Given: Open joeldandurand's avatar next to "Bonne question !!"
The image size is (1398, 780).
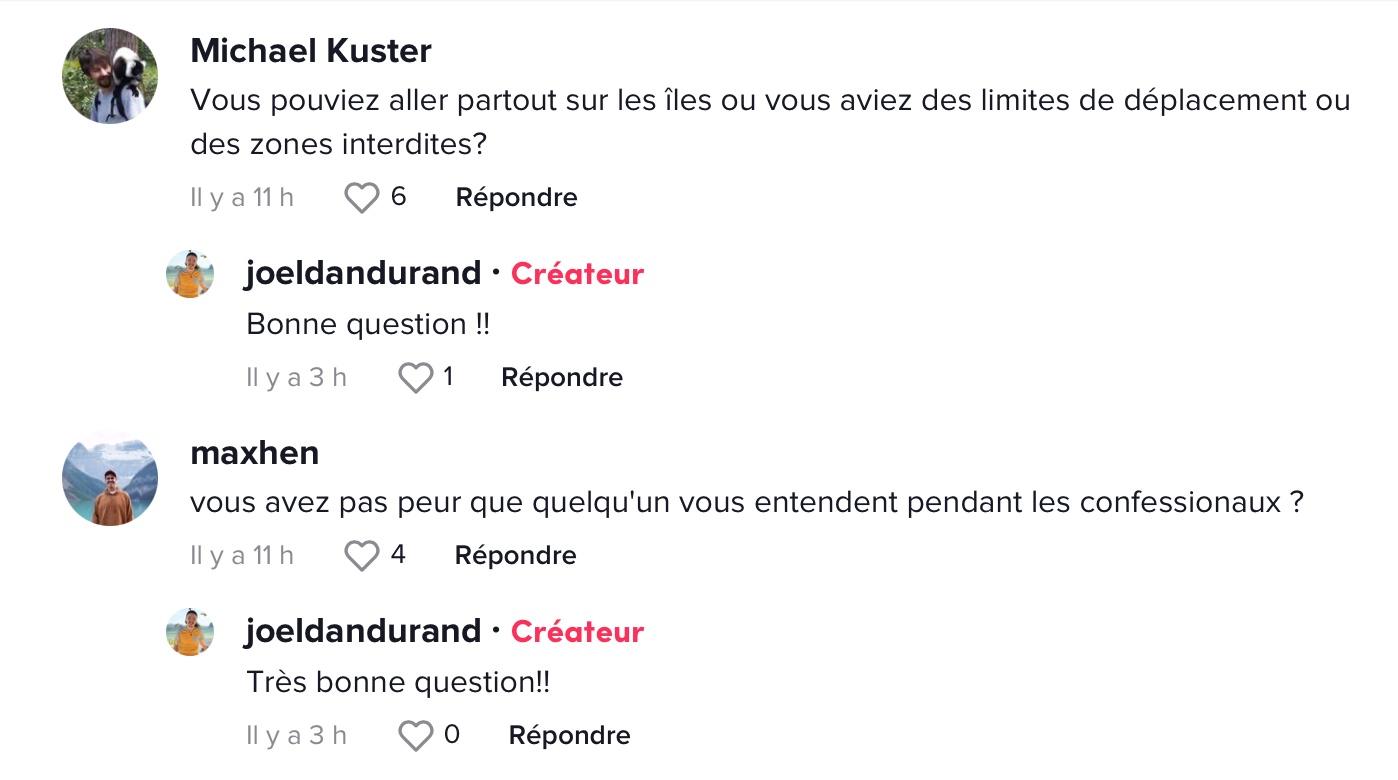Looking at the screenshot, I should coord(190,274).
